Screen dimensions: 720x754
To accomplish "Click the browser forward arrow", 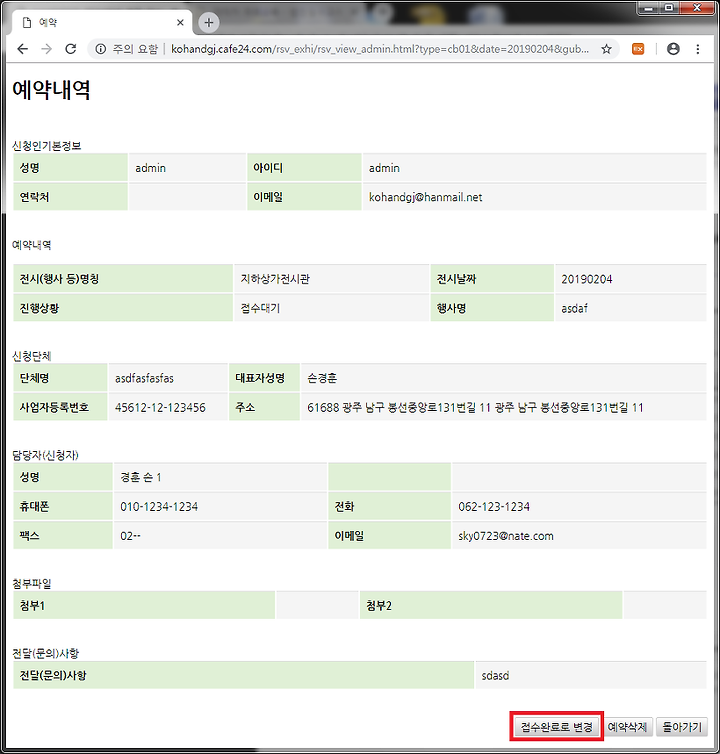I will (x=47, y=49).
